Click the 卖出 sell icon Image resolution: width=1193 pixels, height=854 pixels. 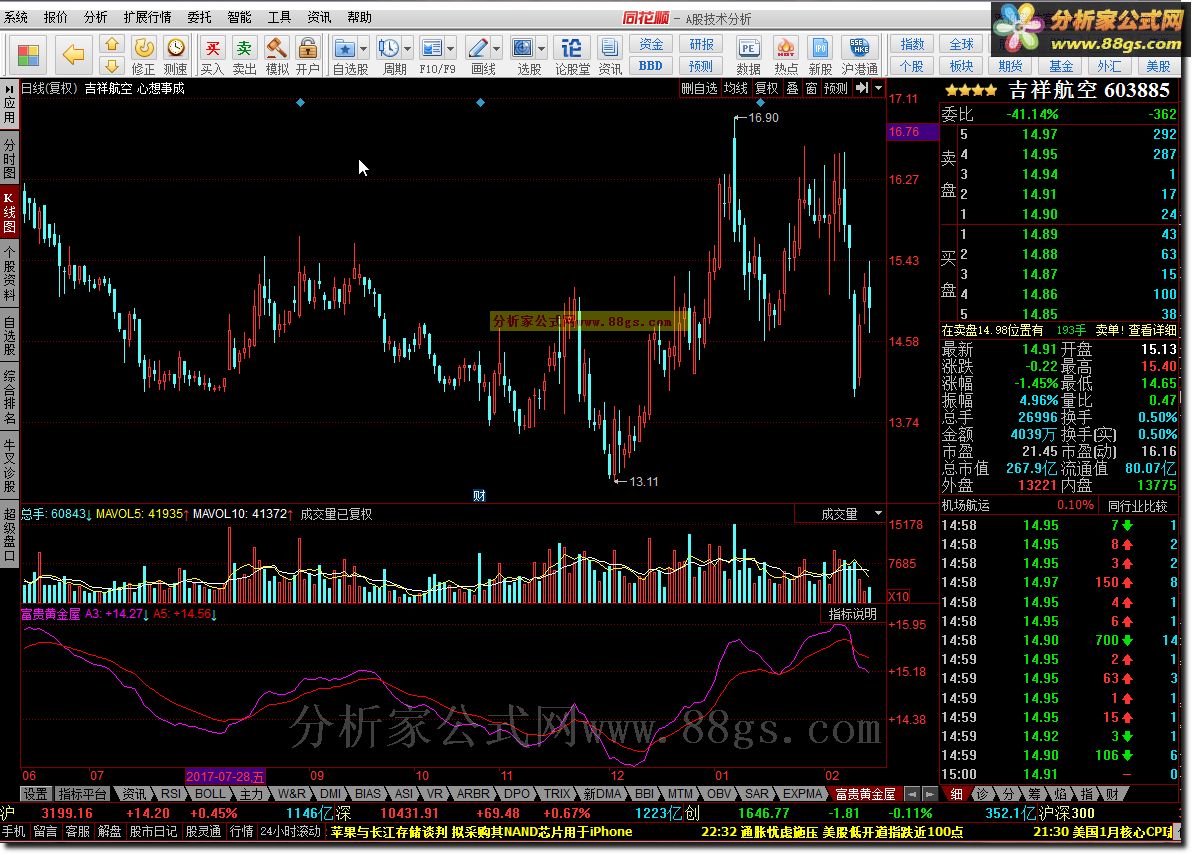[244, 56]
